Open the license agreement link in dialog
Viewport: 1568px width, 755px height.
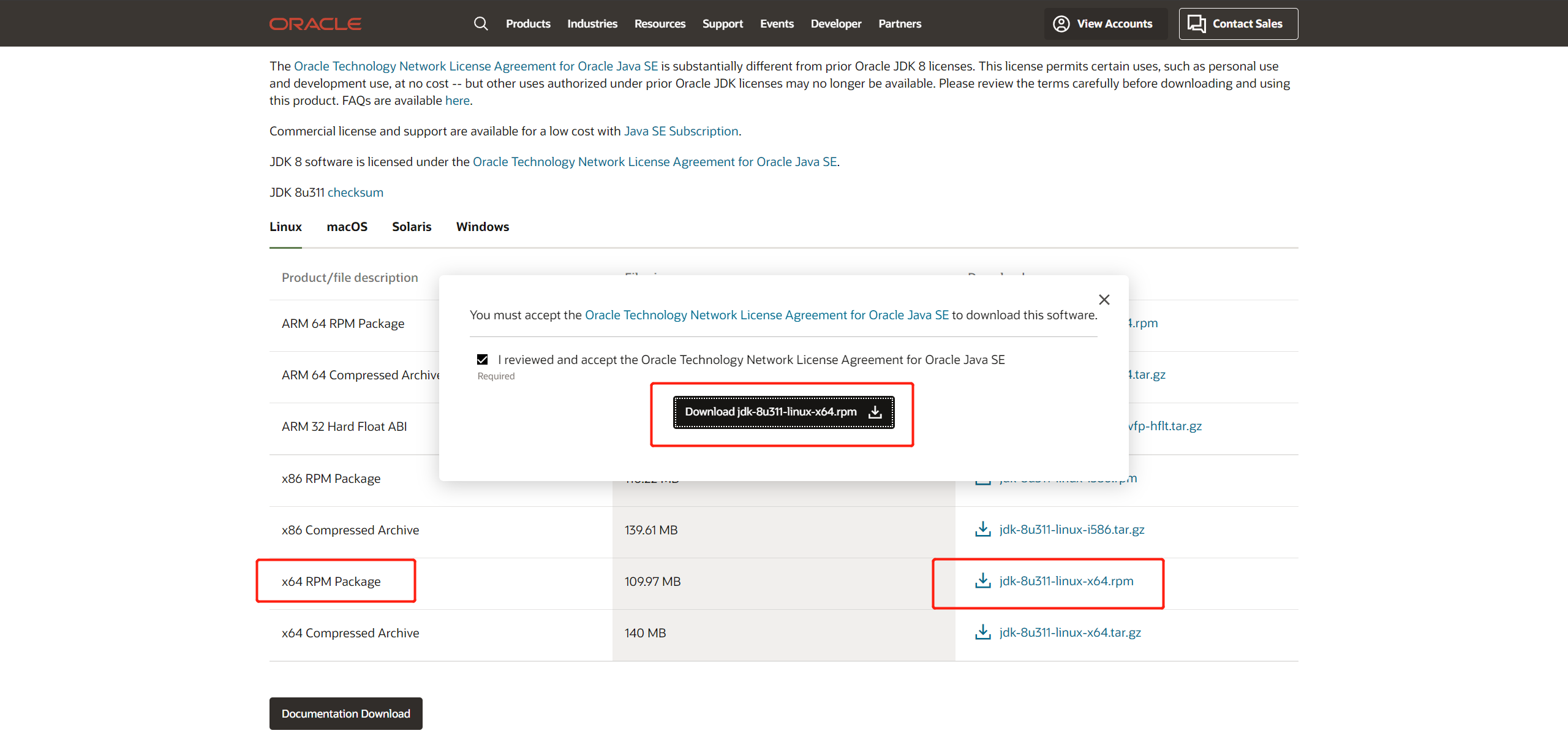(766, 315)
